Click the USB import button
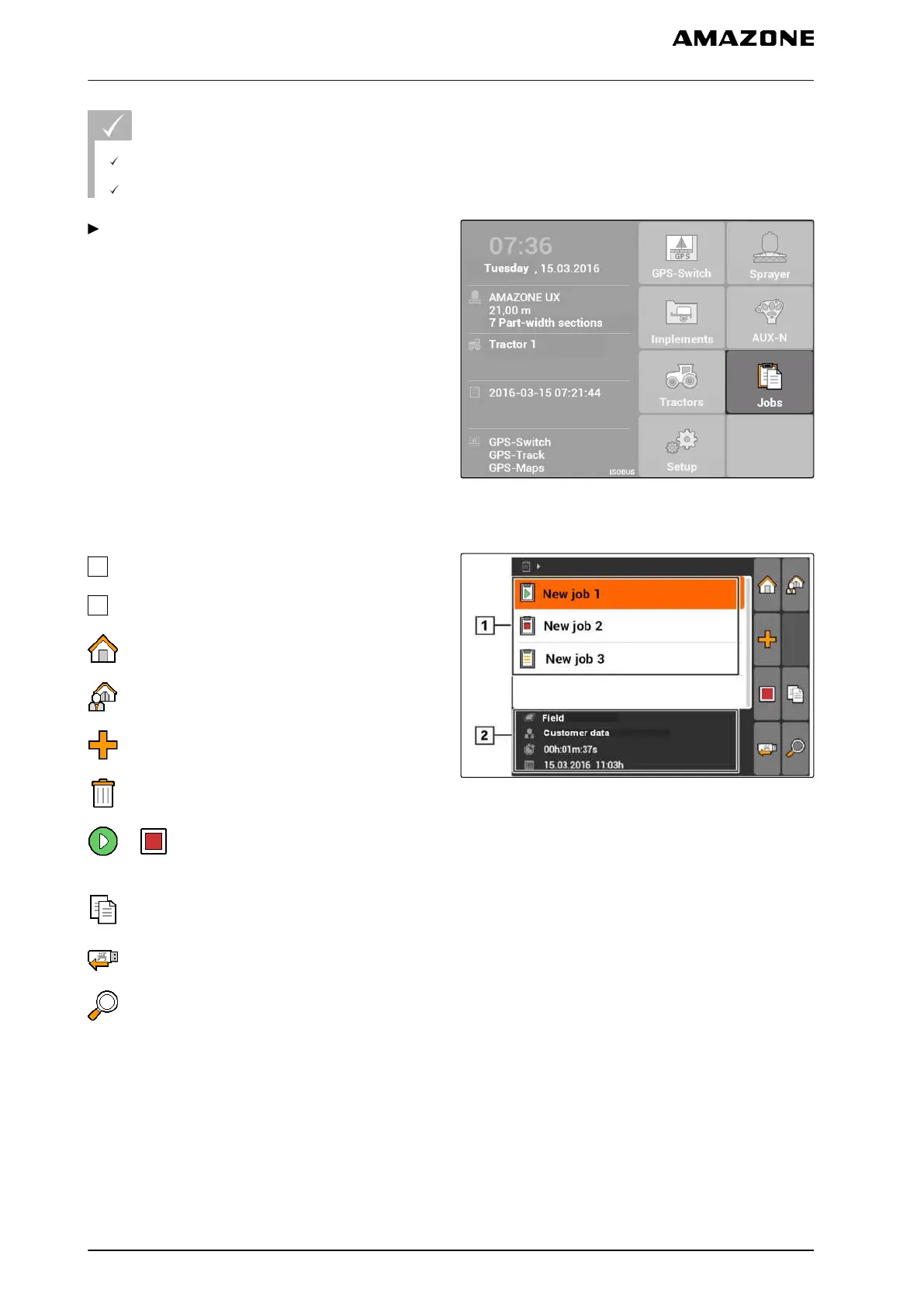 767,748
